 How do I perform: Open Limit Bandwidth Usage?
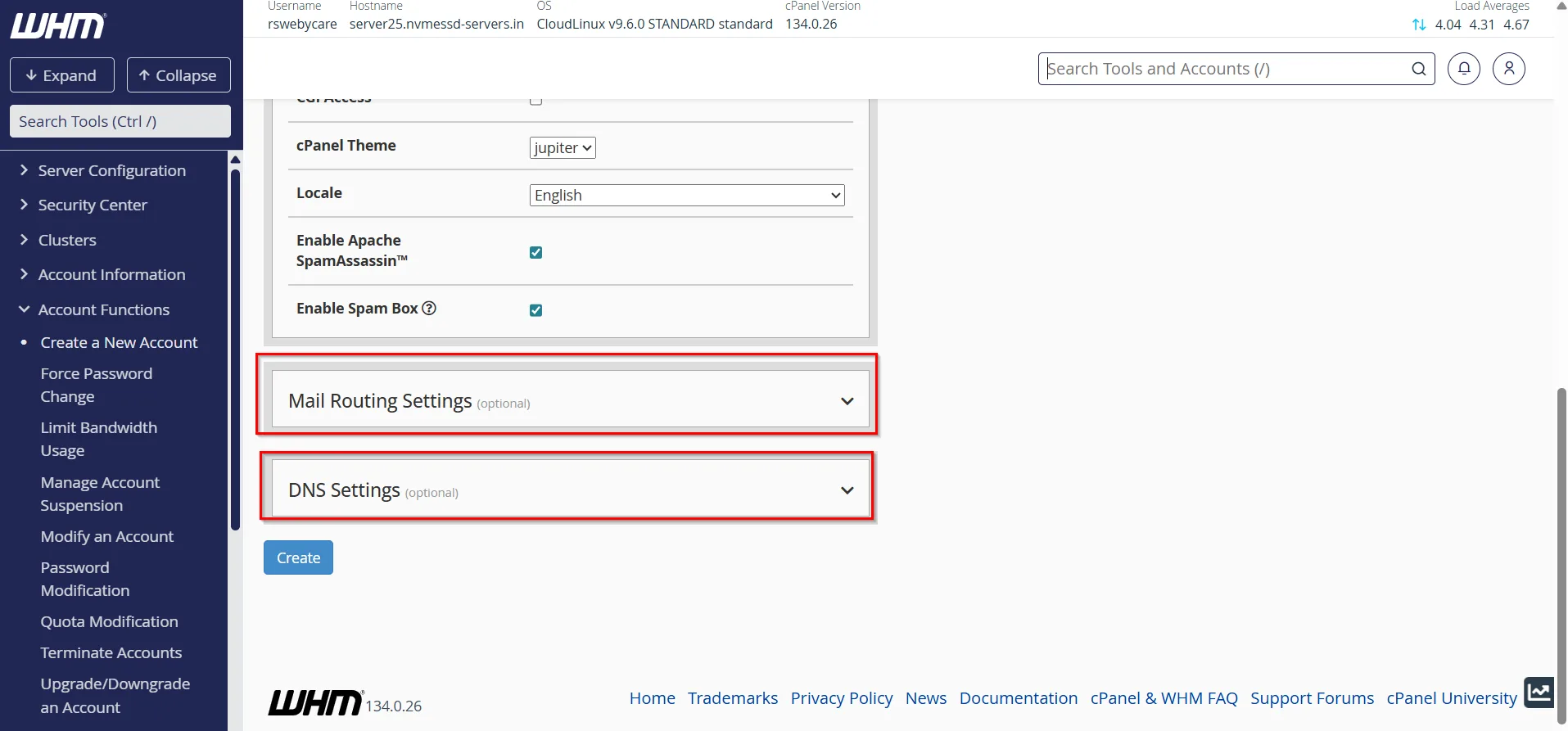(99, 439)
